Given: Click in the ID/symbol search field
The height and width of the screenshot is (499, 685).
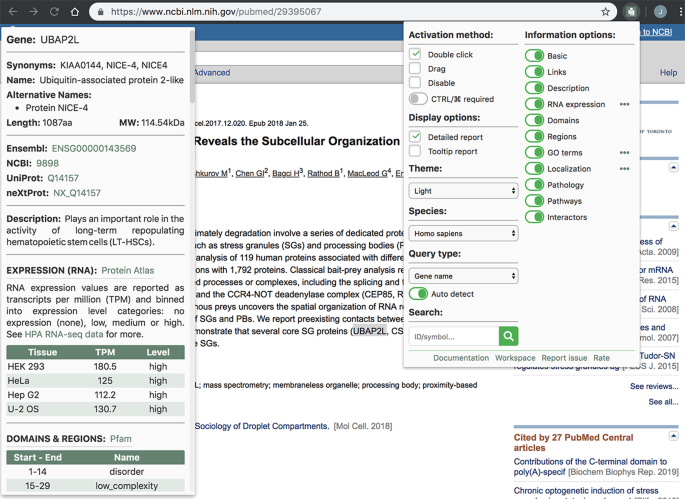Looking at the screenshot, I should click(x=454, y=336).
